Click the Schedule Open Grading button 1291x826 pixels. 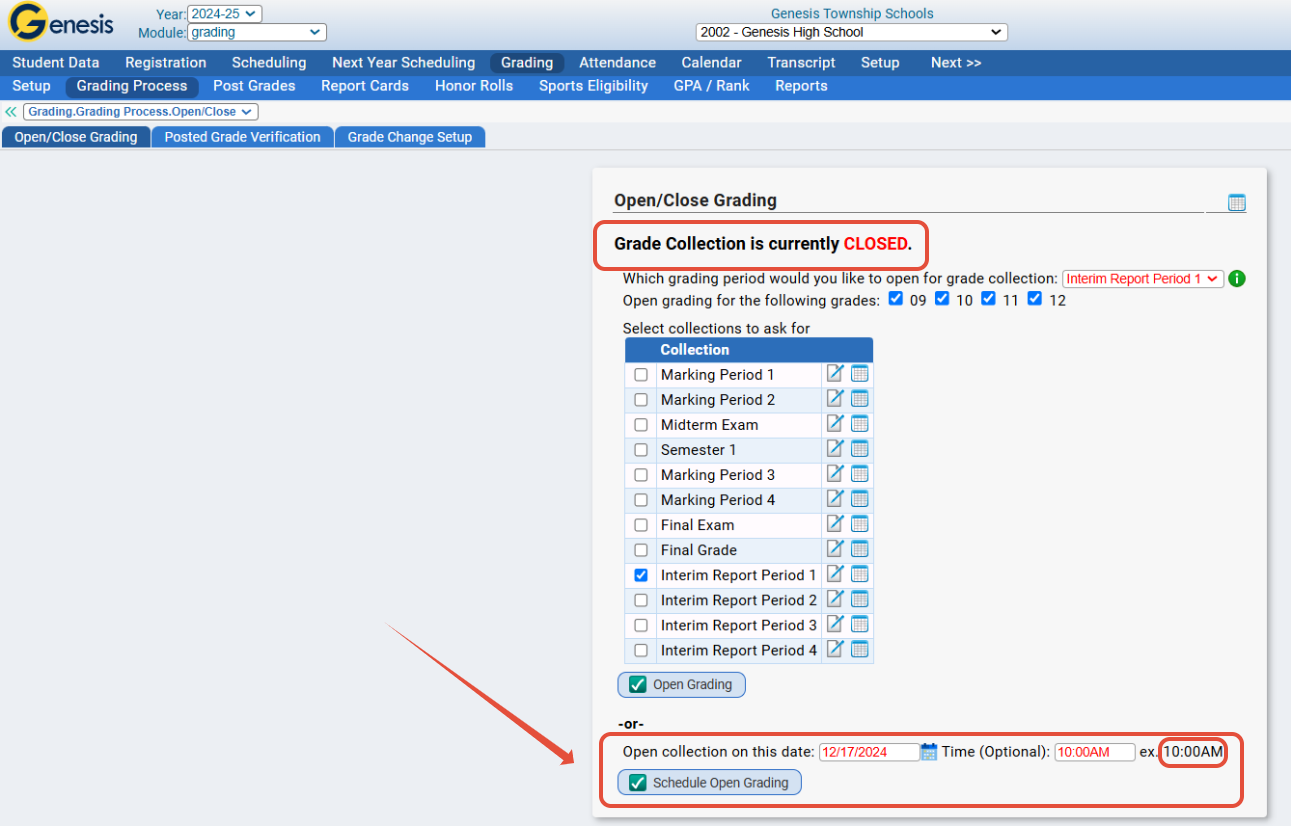click(710, 783)
